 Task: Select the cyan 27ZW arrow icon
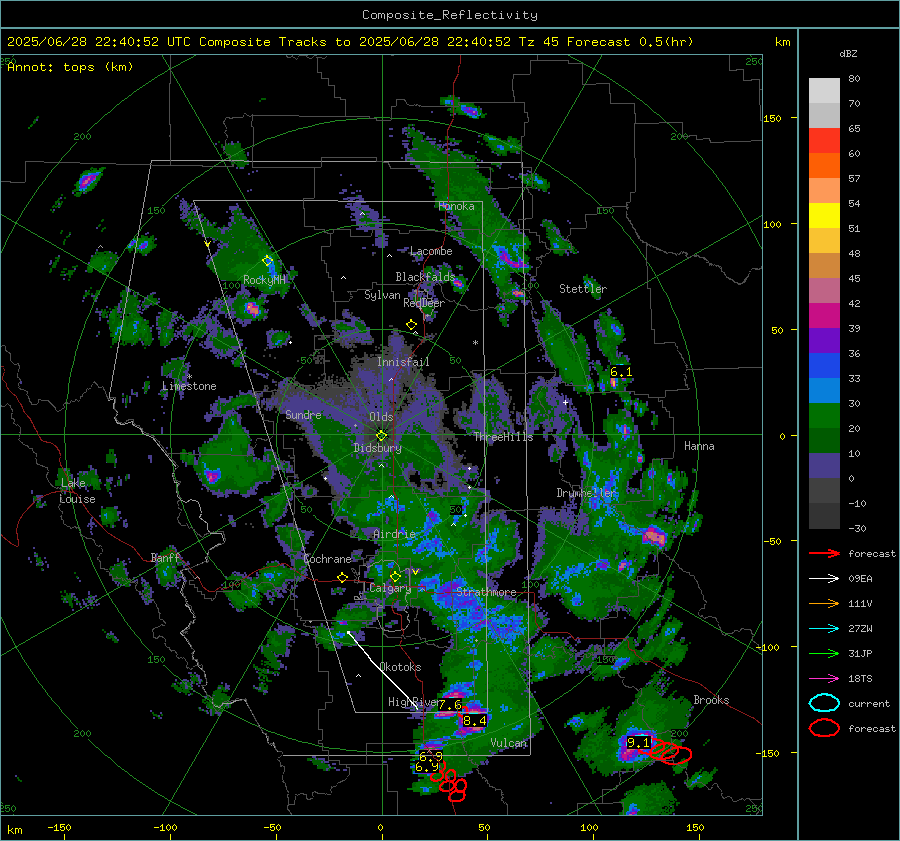pyautogui.click(x=824, y=629)
